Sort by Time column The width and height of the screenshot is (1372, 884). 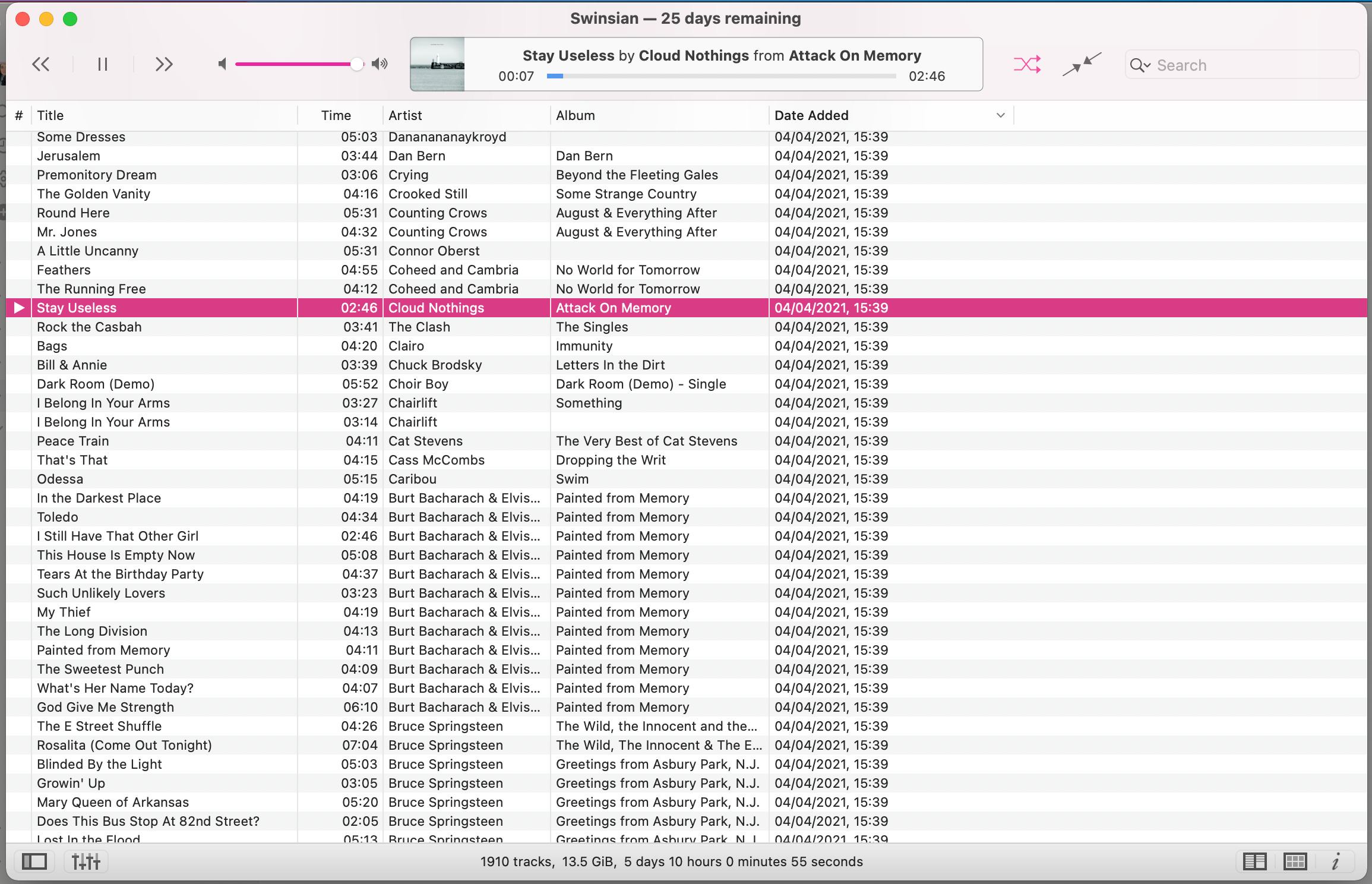(340, 115)
